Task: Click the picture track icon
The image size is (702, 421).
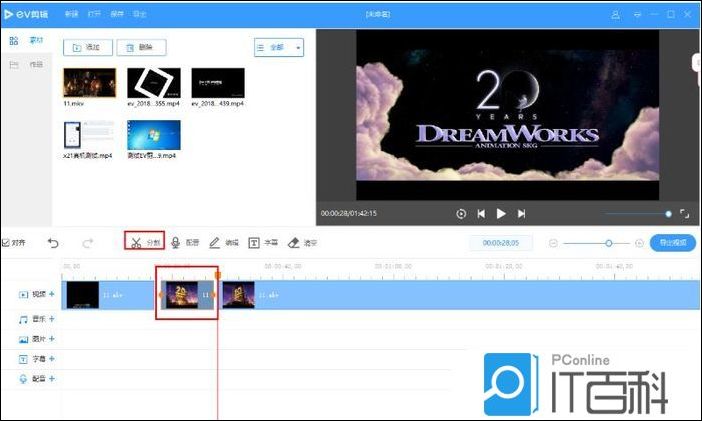Action: point(23,339)
